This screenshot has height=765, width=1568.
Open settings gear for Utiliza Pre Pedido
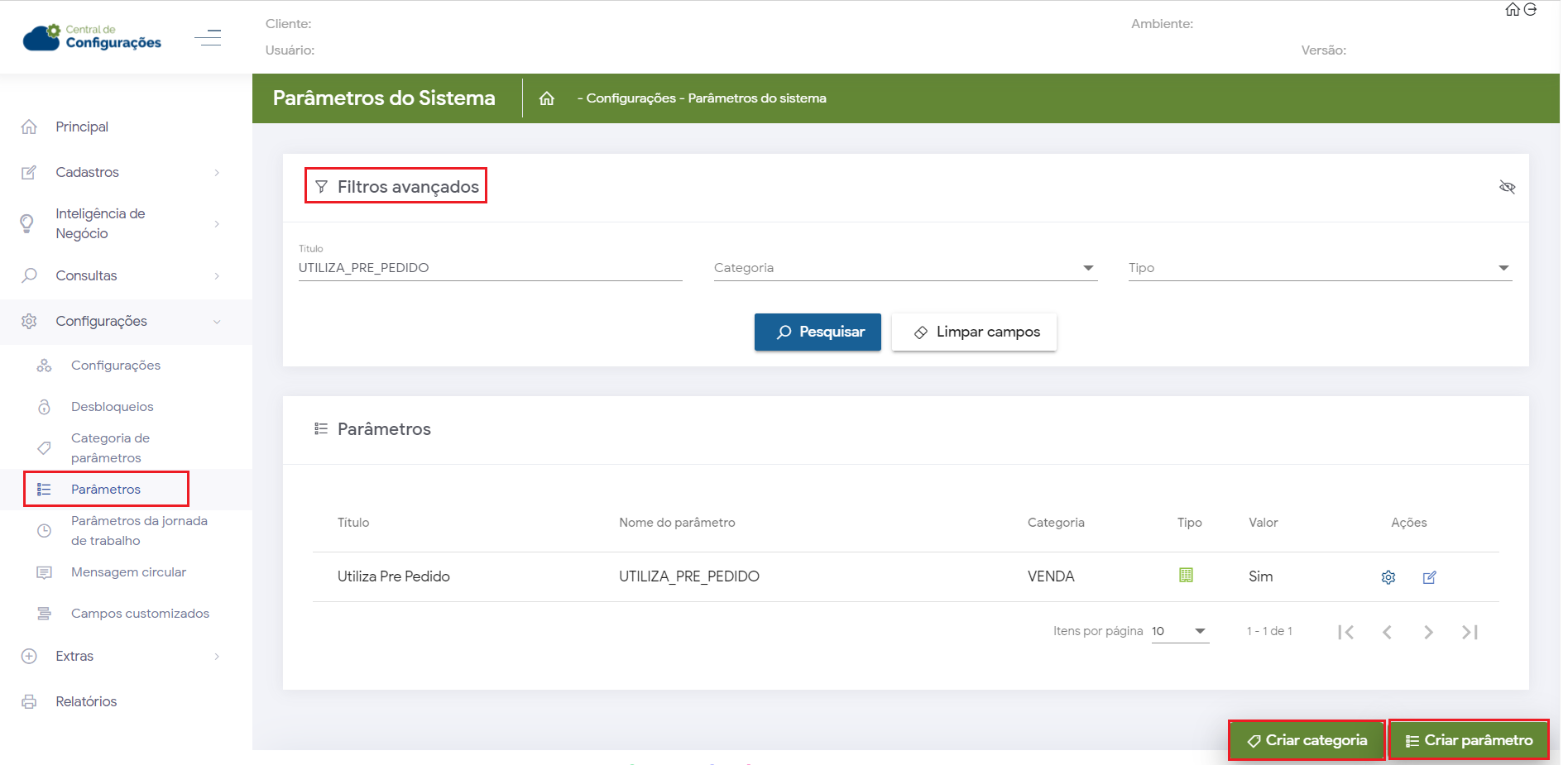pyautogui.click(x=1388, y=577)
